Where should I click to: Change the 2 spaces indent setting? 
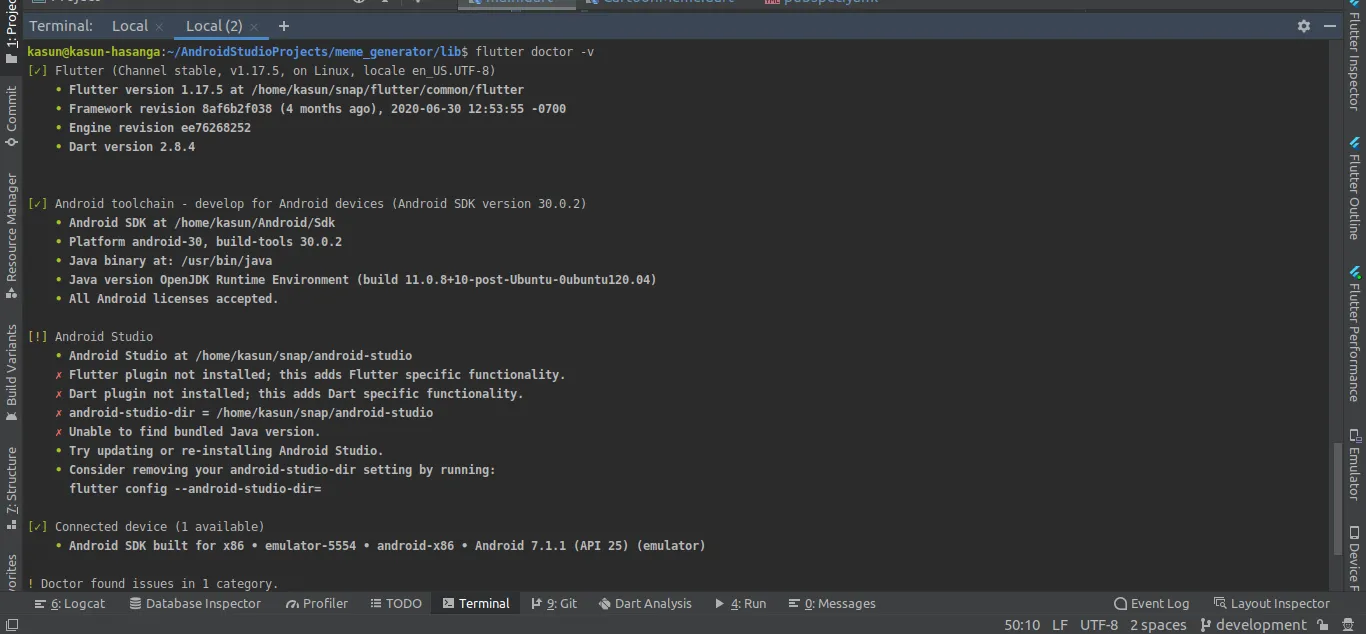1158,625
